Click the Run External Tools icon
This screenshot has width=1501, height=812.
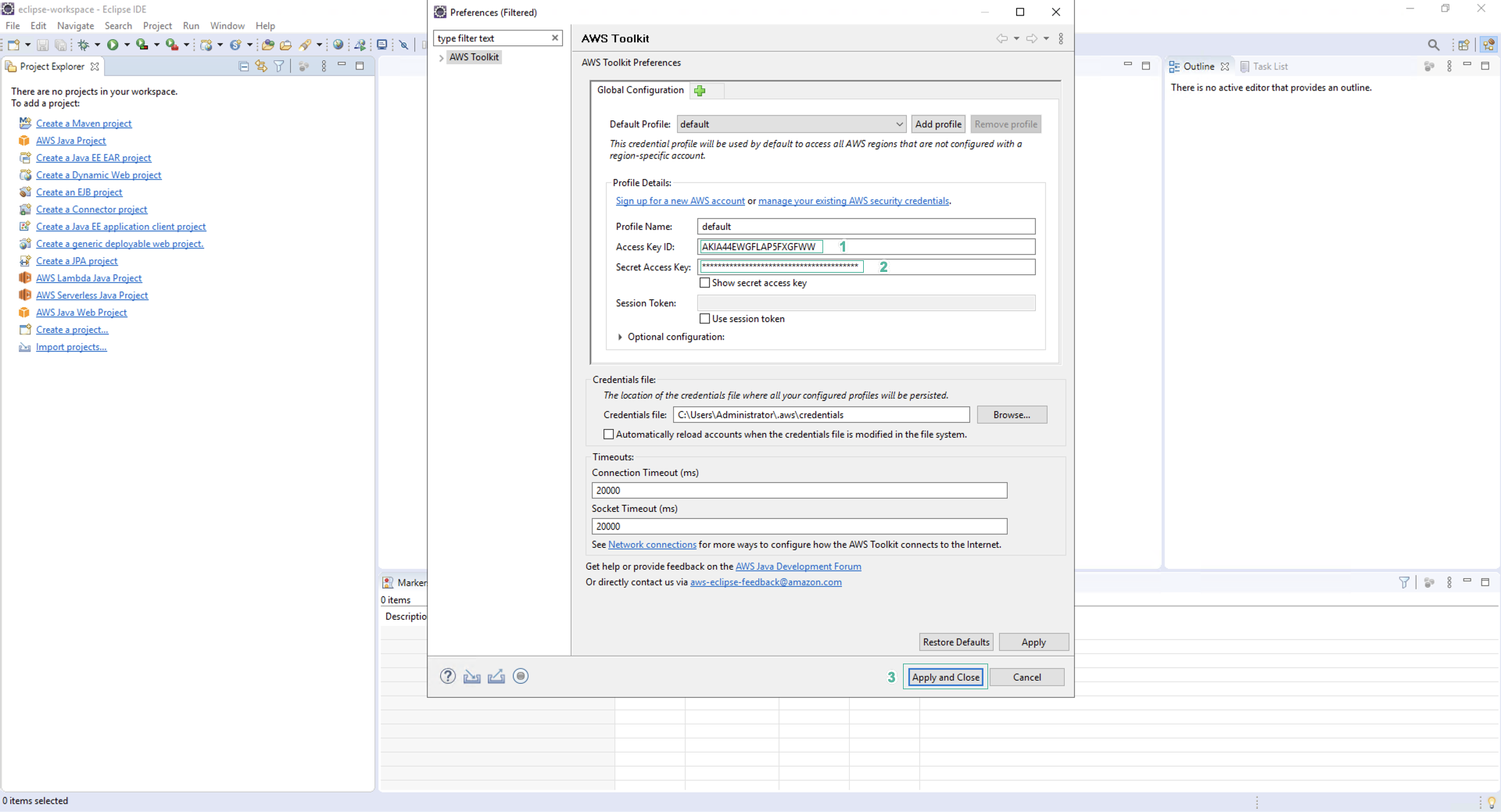pos(172,45)
